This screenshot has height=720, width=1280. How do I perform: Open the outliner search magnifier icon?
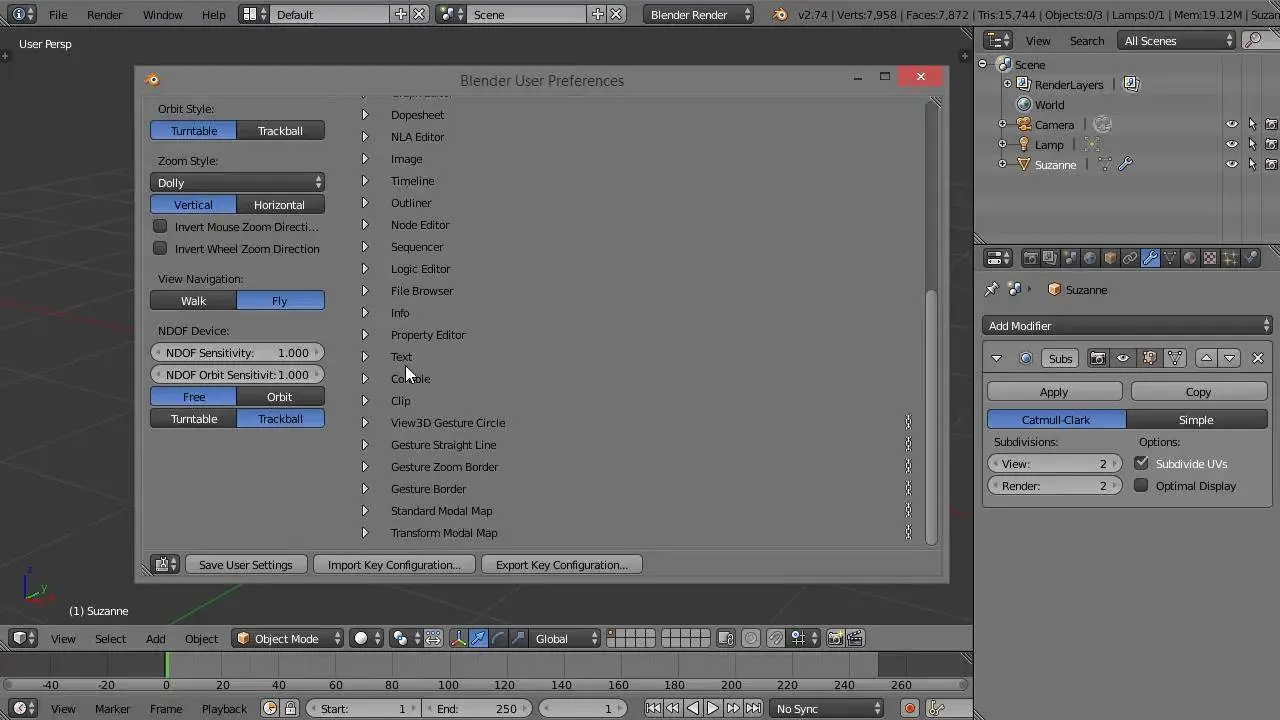pos(1252,40)
